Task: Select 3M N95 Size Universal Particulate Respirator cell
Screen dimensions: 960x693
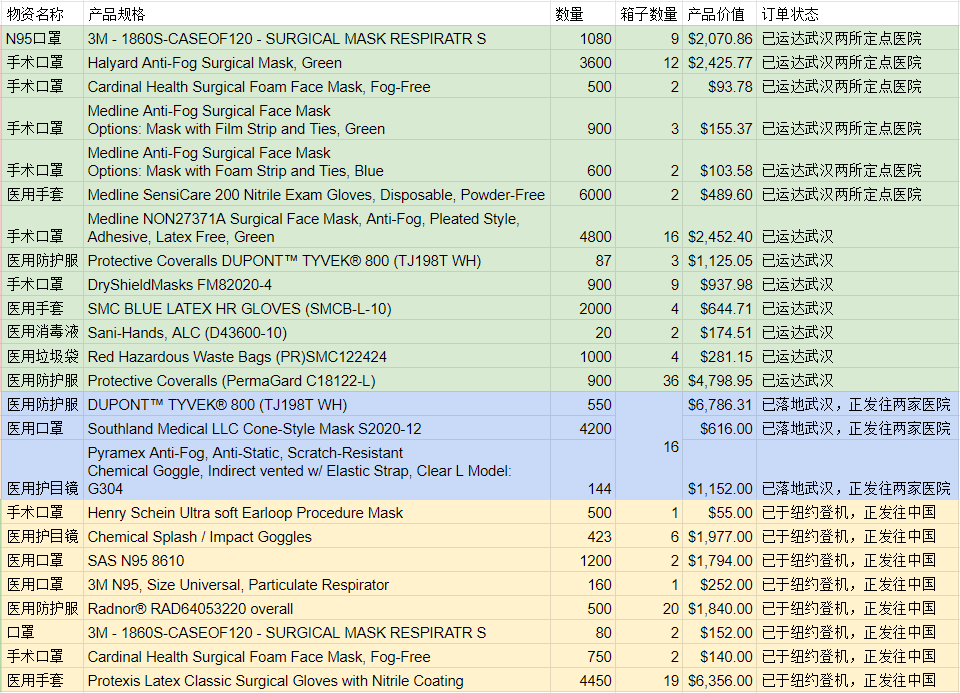Action: [317, 584]
